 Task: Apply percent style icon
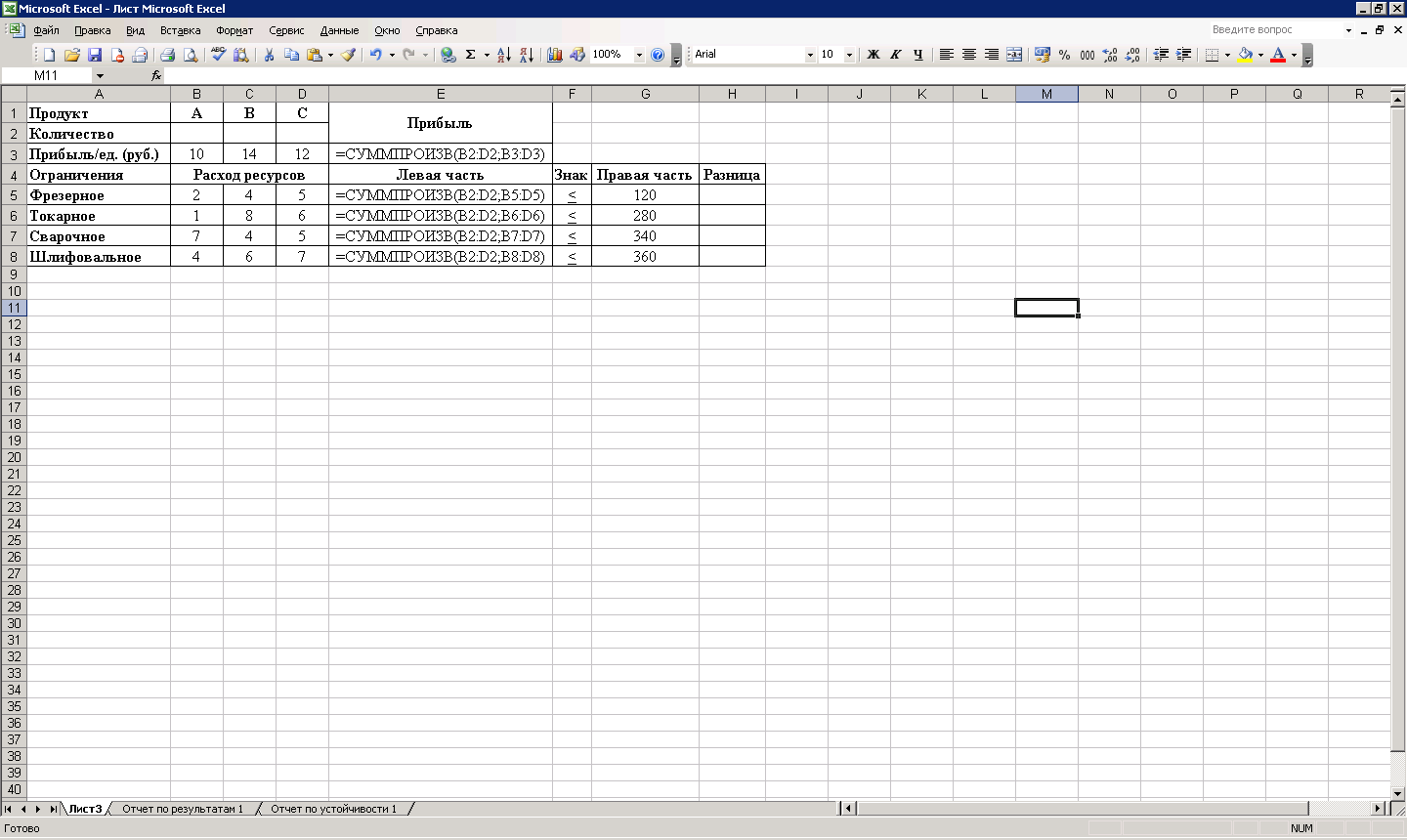click(x=1065, y=55)
